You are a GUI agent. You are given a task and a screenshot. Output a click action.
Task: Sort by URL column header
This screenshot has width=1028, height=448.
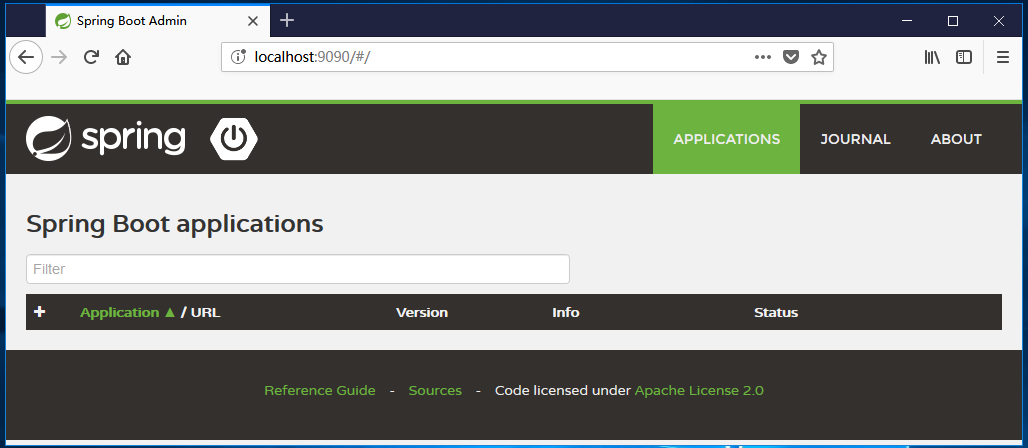pyautogui.click(x=205, y=312)
